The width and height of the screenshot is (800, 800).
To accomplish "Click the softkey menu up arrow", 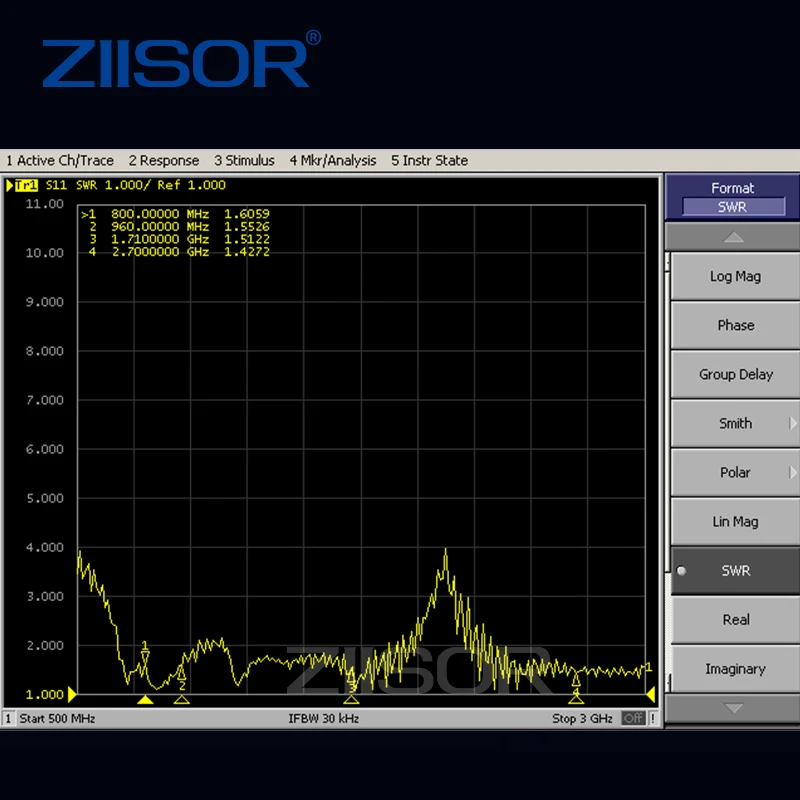I will (x=733, y=237).
